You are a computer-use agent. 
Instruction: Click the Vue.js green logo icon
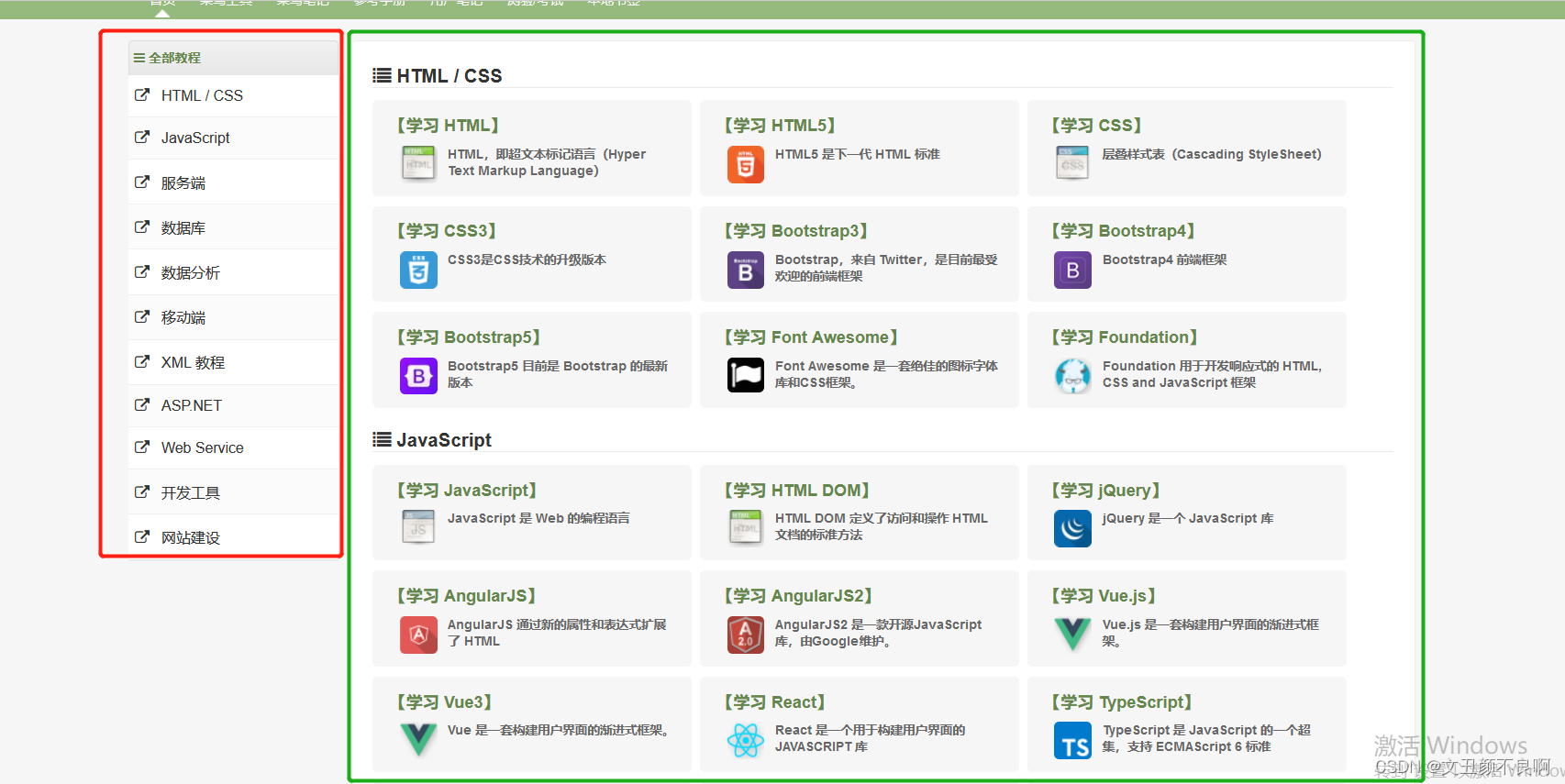[x=1072, y=634]
